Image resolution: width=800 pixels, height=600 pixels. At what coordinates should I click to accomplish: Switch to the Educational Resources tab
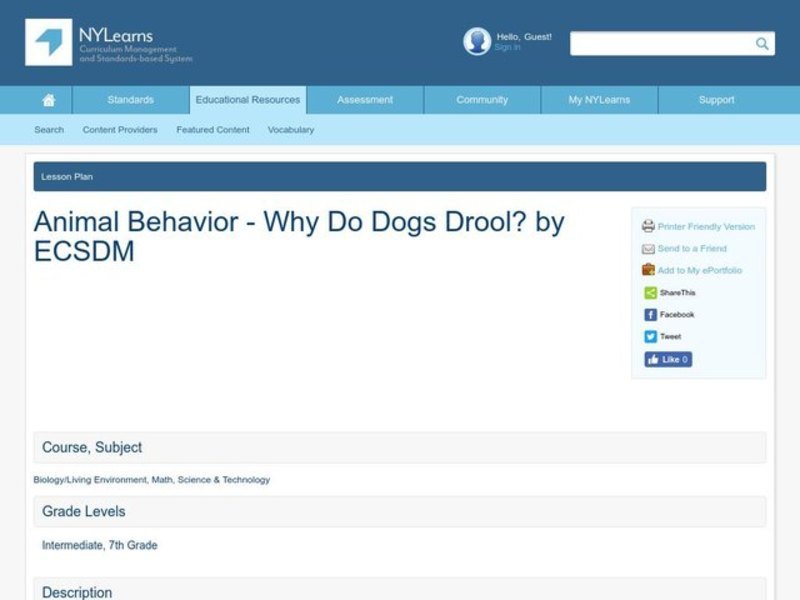coord(247,100)
